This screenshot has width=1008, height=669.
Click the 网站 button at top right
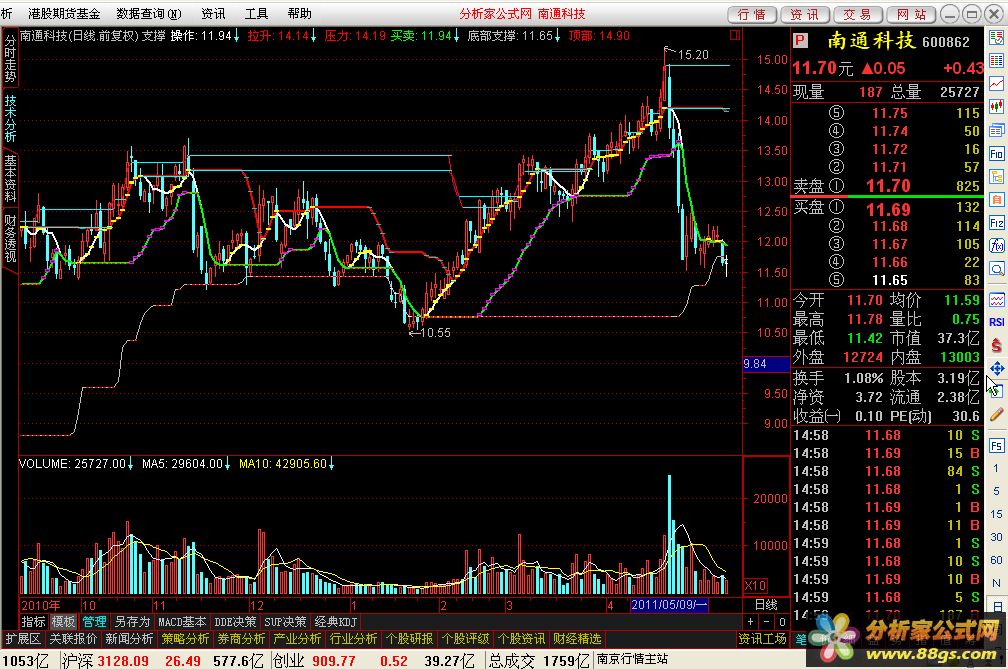911,15
